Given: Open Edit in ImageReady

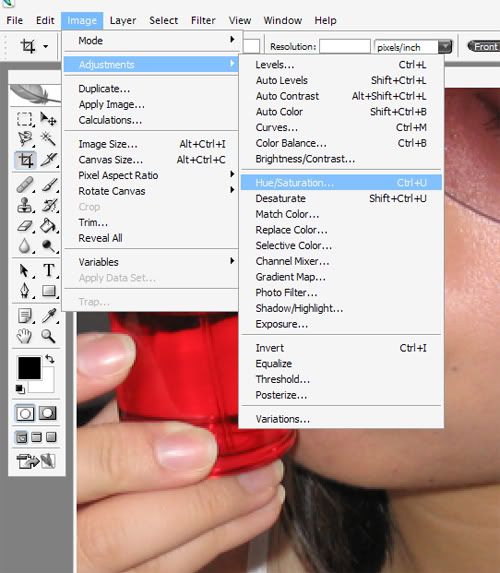Looking at the screenshot, I should click(36, 461).
